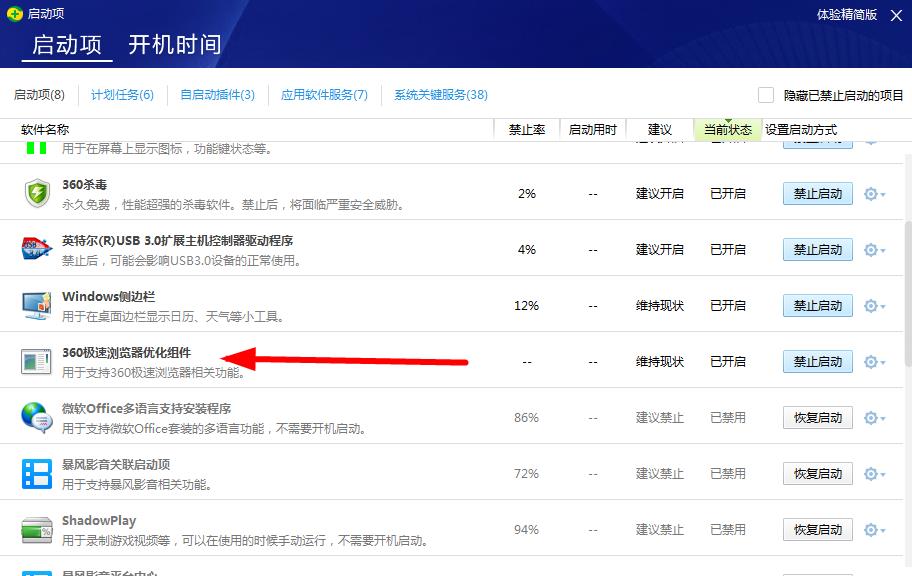Click 禁止启动 for 360极速浏览器优化组件

point(817,362)
